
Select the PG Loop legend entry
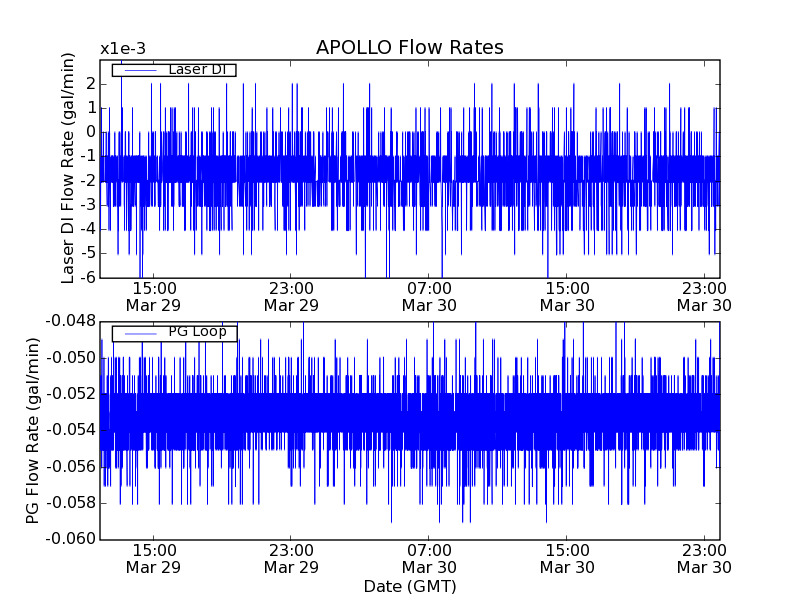196,332
